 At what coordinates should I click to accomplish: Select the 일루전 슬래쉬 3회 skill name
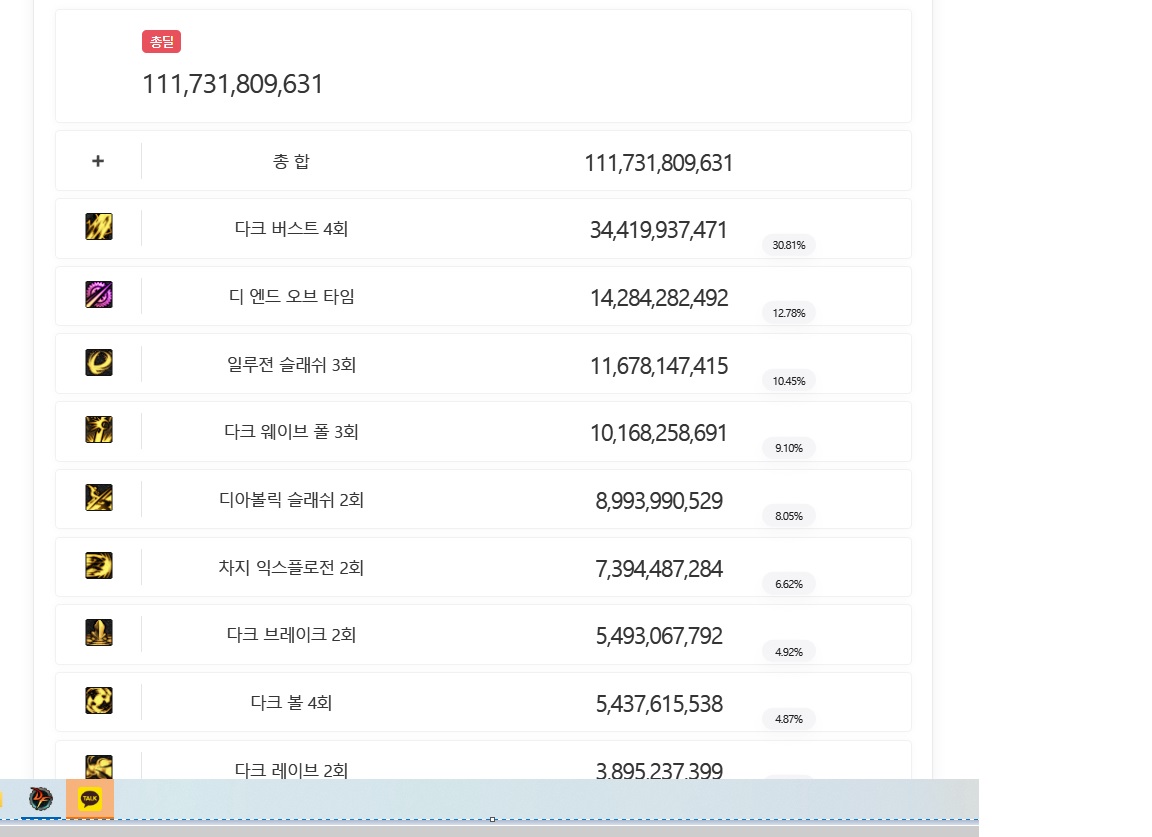(x=291, y=365)
